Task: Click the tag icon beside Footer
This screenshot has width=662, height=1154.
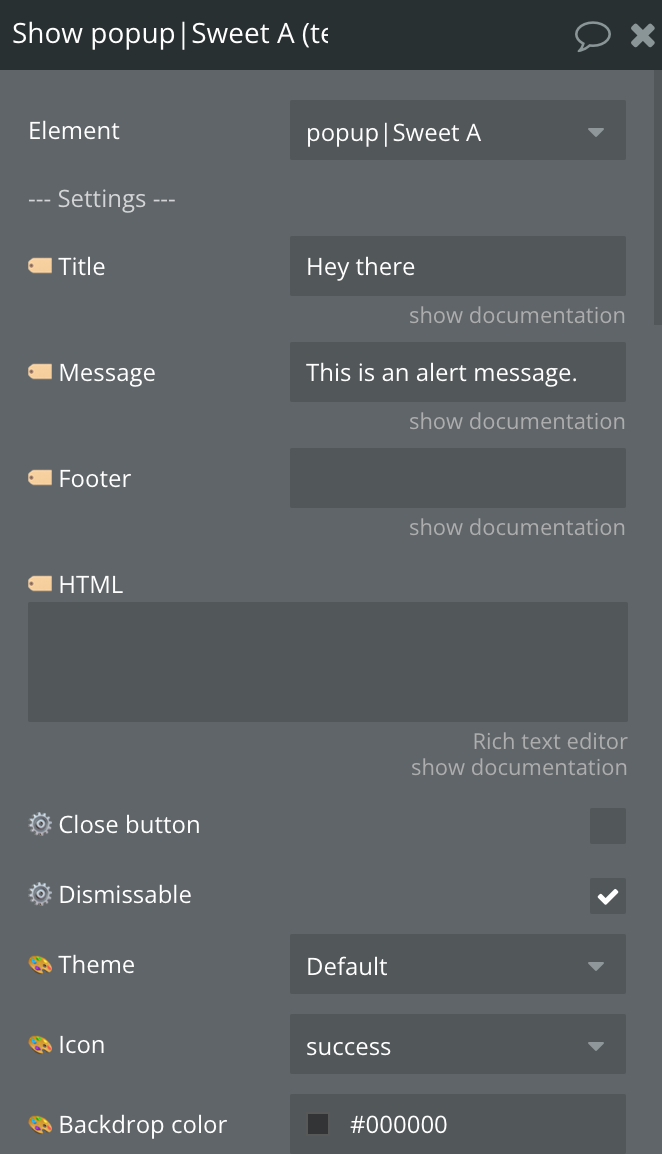Action: (x=40, y=478)
